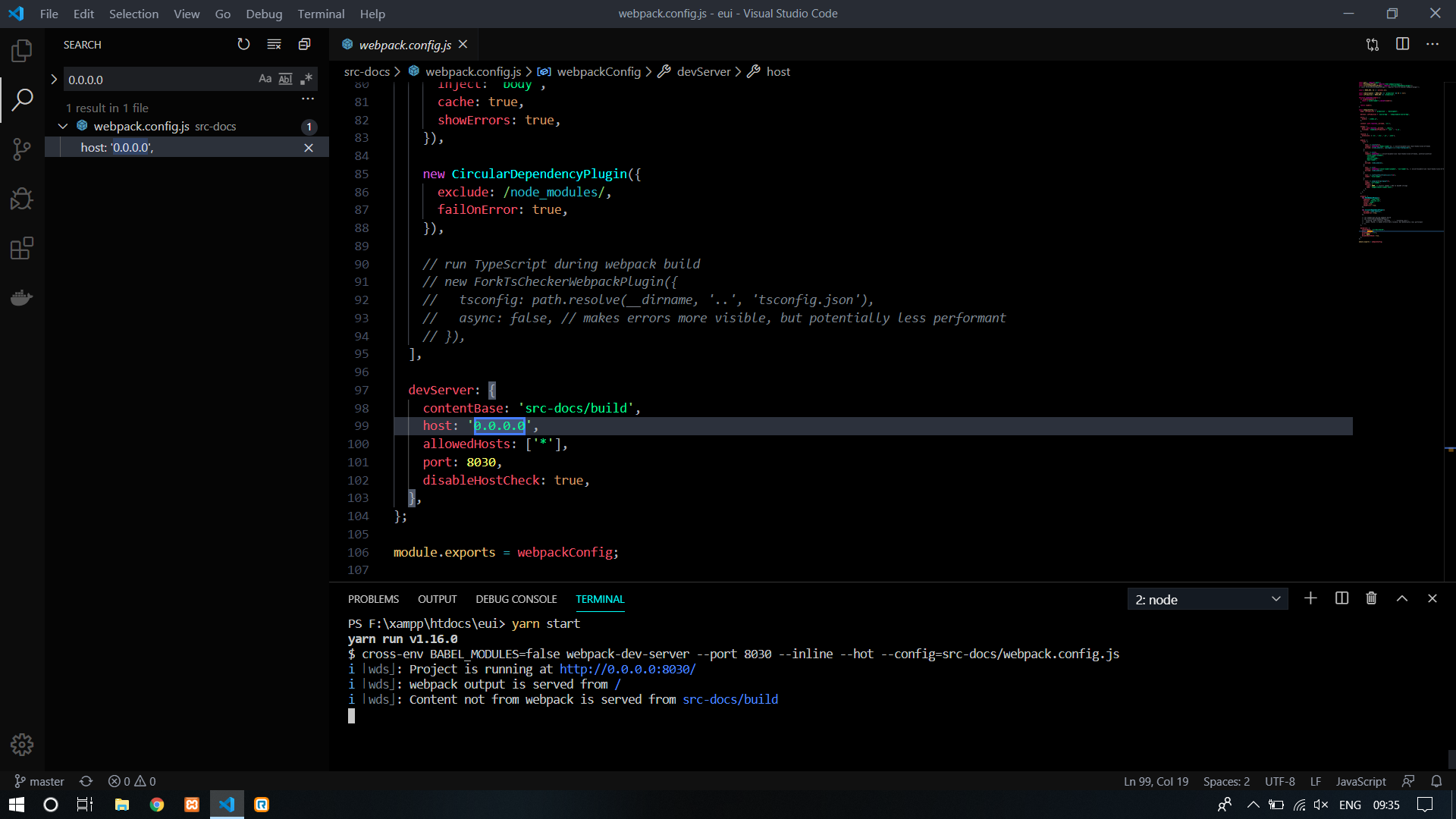Open the Extensions view

tap(22, 248)
